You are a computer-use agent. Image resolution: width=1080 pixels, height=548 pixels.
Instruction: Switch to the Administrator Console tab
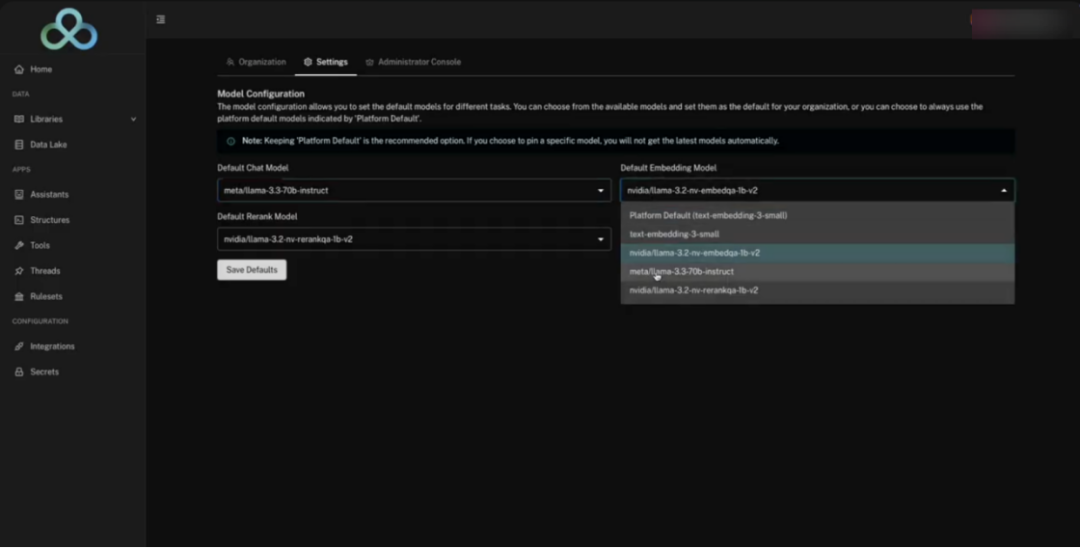413,62
